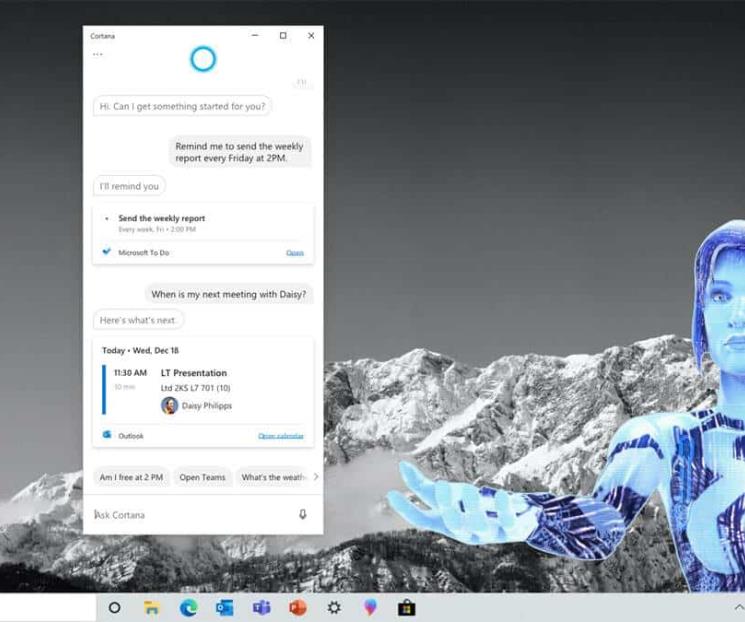Select the 'What's the weather' suggestion chip
745x622 pixels.
click(x=273, y=477)
